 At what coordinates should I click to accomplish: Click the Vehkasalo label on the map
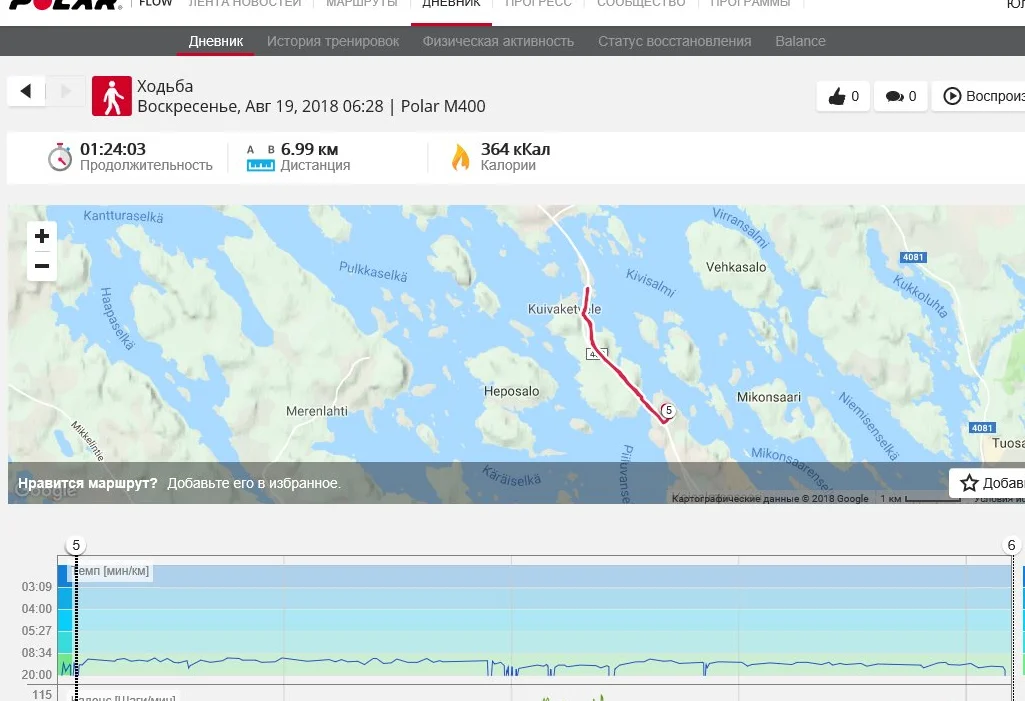tap(736, 267)
